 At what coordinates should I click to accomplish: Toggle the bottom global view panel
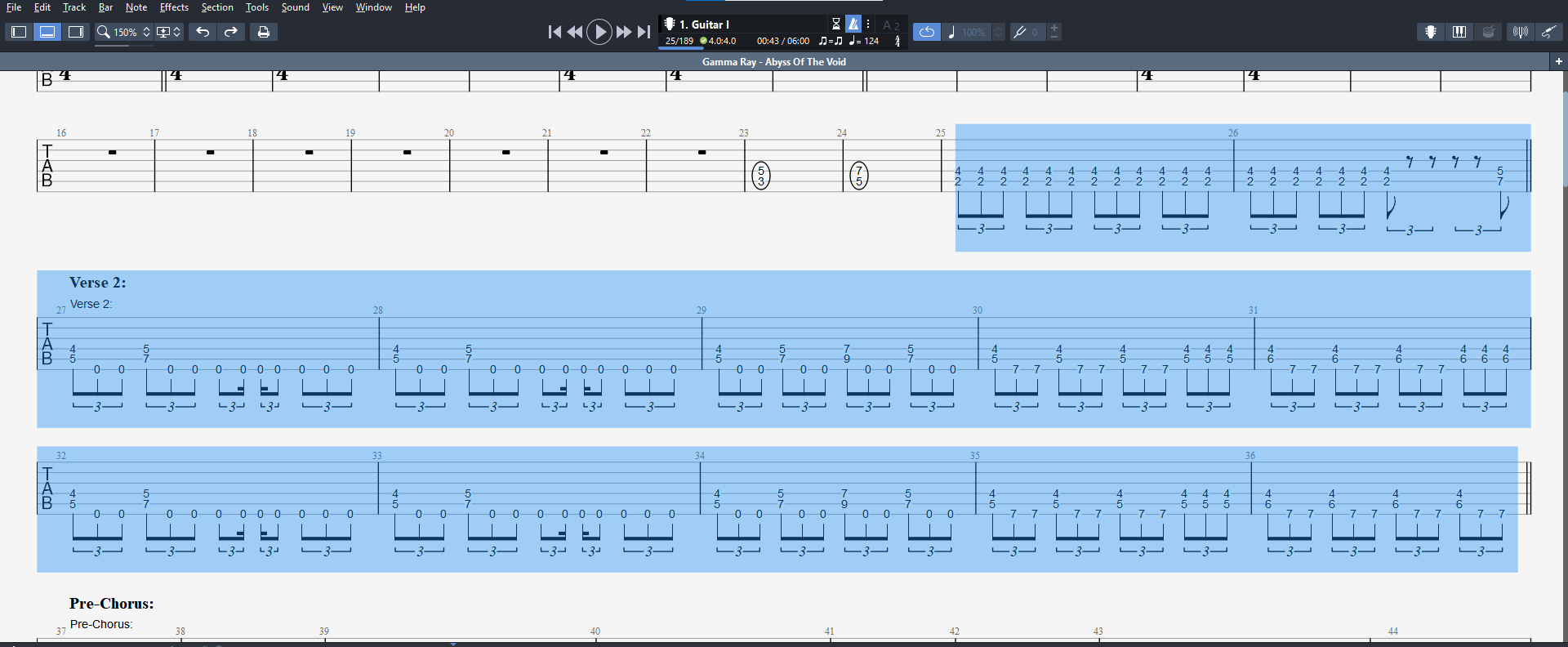coord(48,32)
